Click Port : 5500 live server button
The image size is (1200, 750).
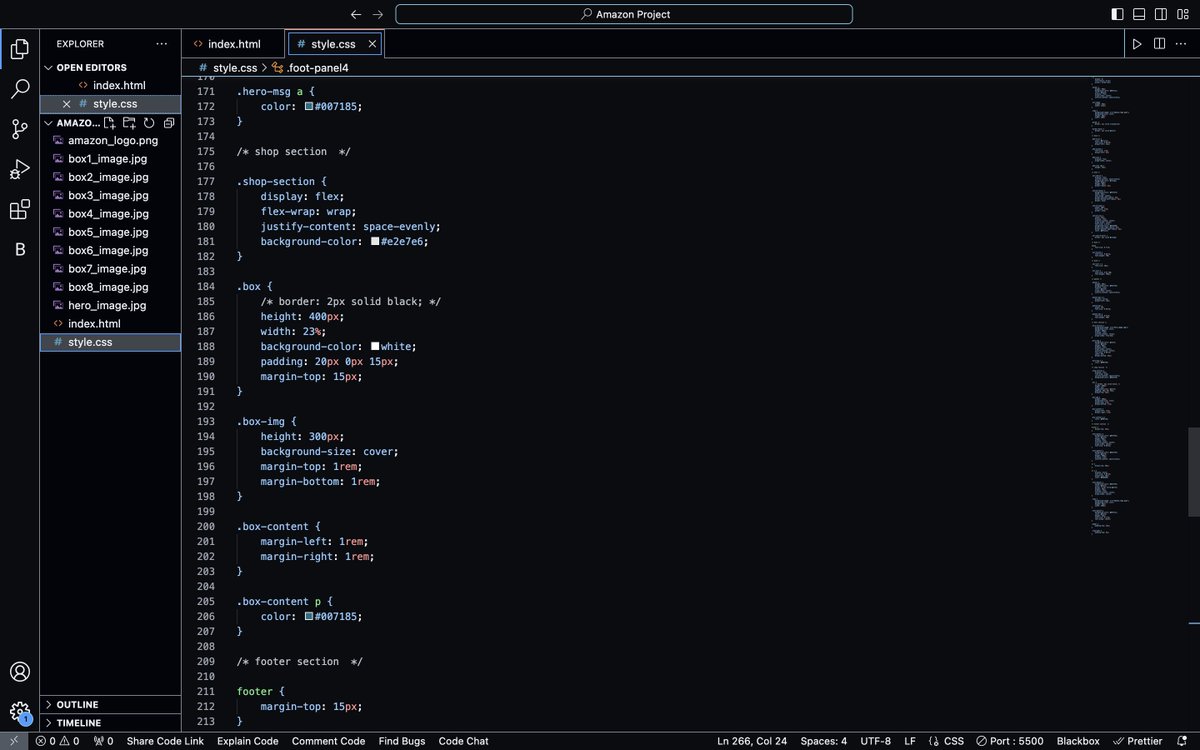coord(1010,741)
